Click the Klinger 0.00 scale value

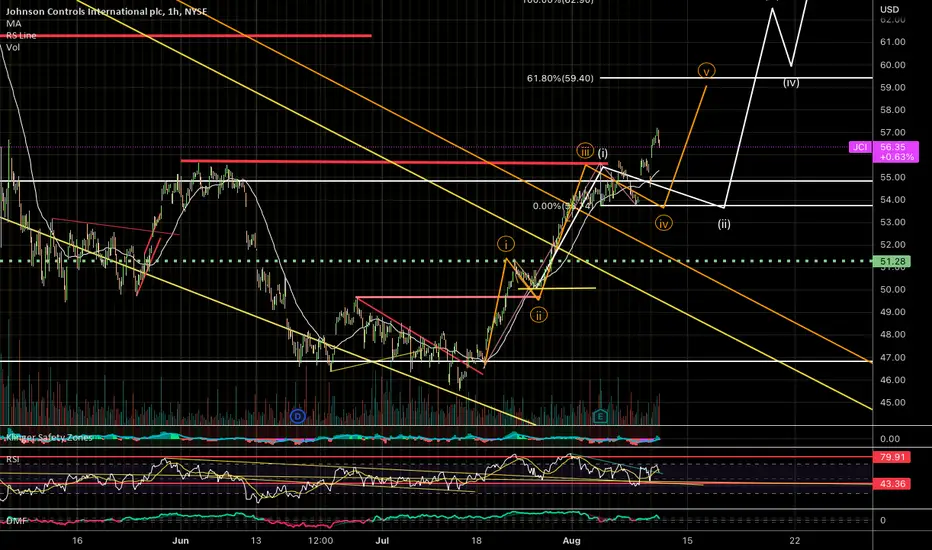point(890,439)
